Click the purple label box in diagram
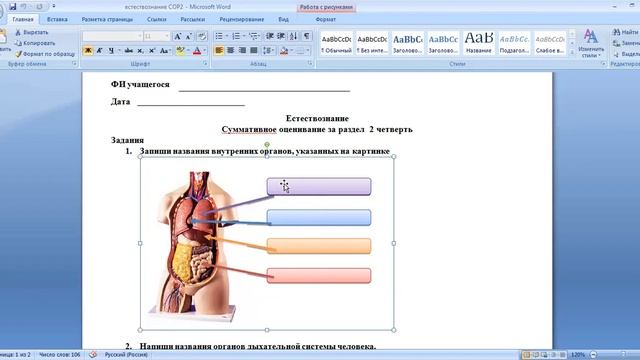Image resolution: width=640 pixels, height=360 pixels. pyautogui.click(x=319, y=187)
